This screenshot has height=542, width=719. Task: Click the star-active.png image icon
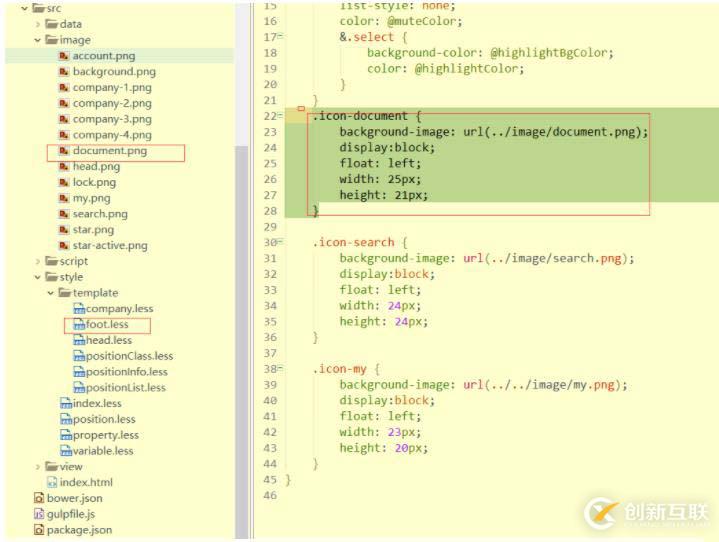tap(64, 246)
